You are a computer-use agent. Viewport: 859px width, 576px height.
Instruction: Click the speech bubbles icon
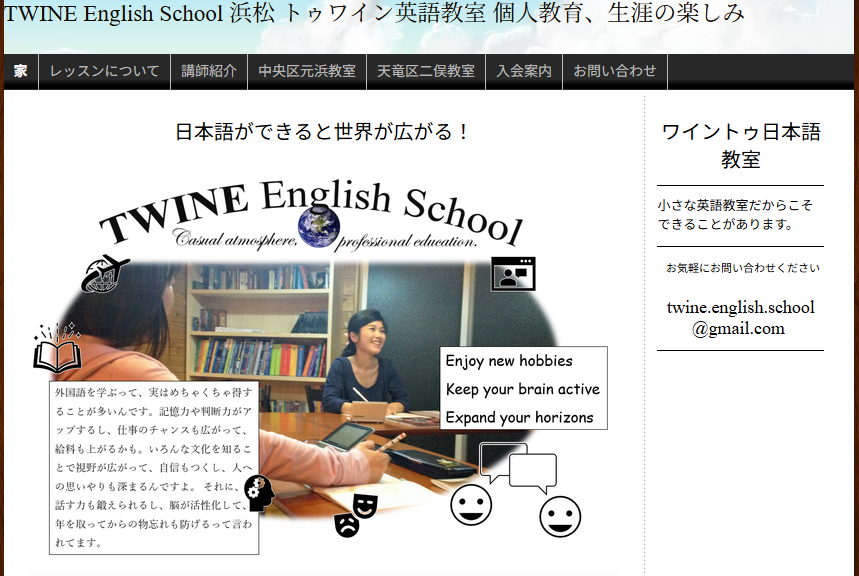[x=518, y=466]
